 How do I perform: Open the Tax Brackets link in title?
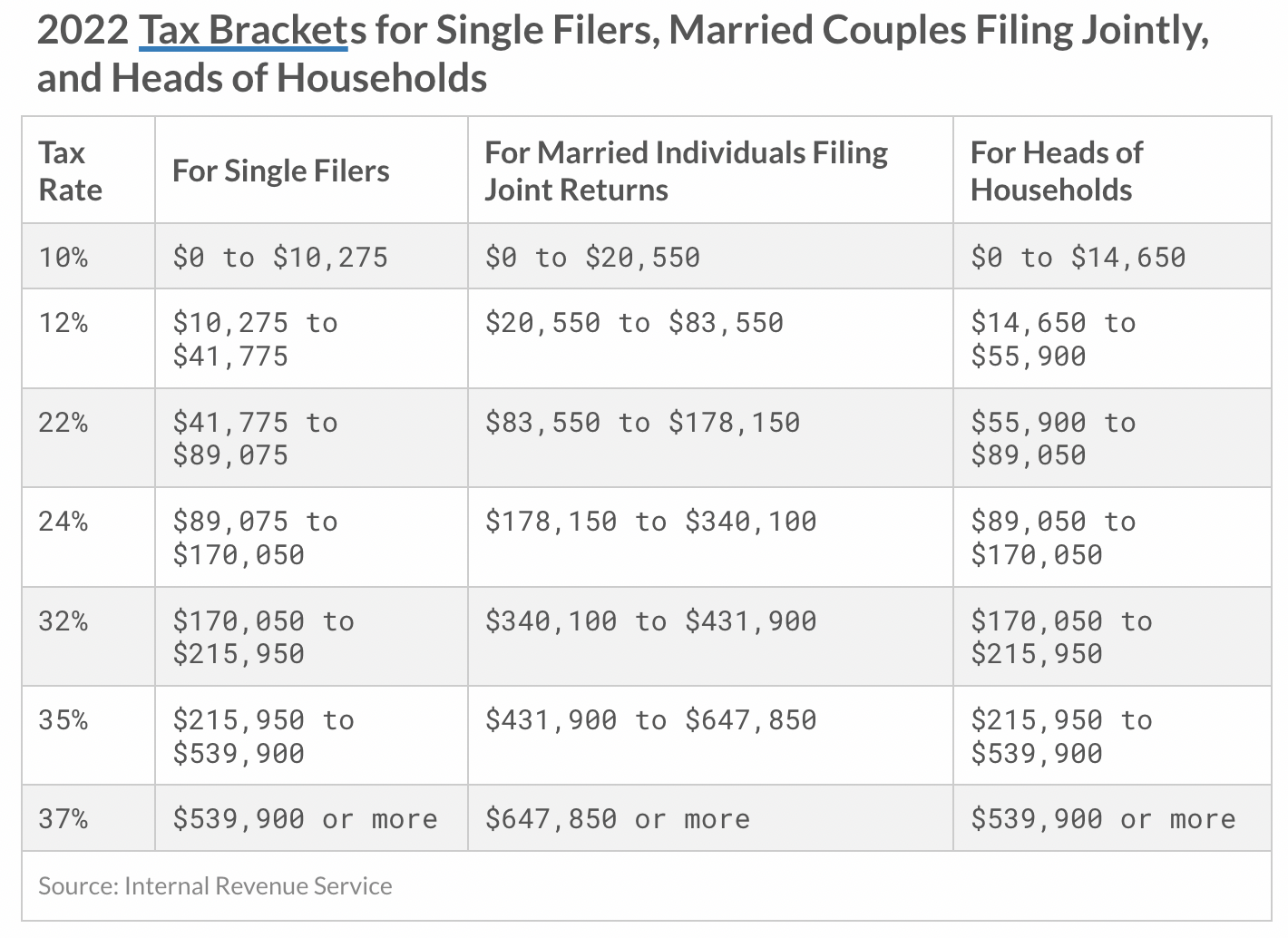coord(243,31)
